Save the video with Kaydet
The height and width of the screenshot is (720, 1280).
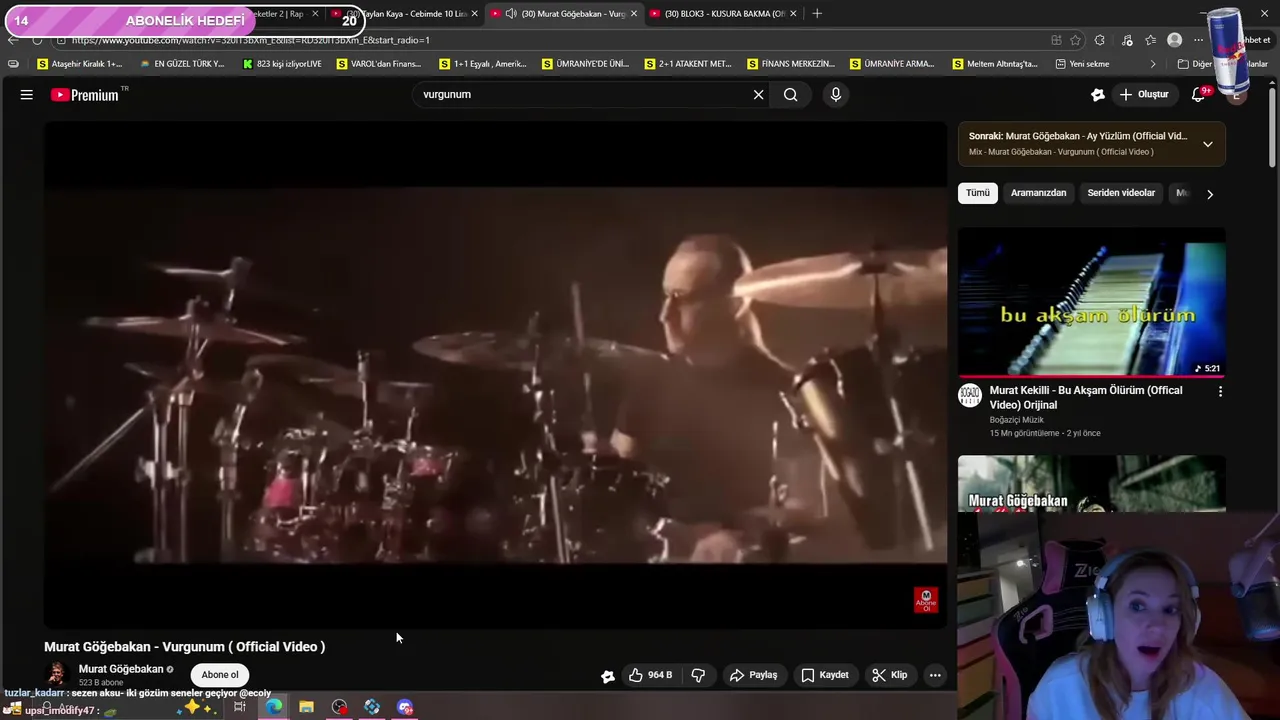(x=824, y=675)
